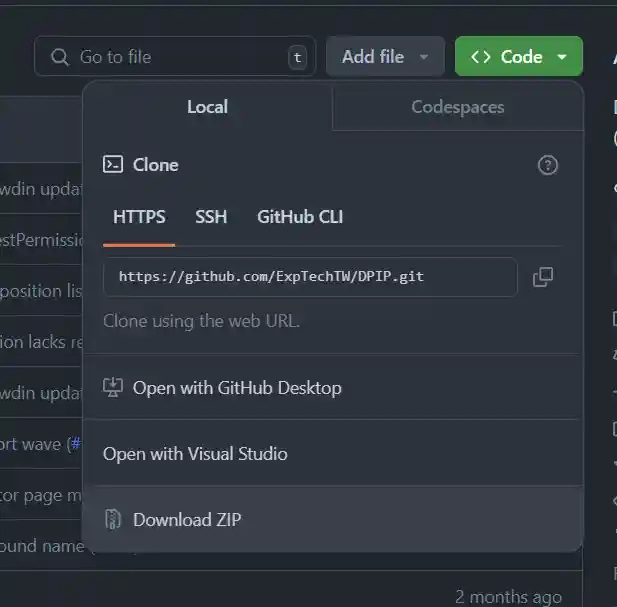Open the 'position lis' commit message link
617x607 pixels.
point(41,292)
